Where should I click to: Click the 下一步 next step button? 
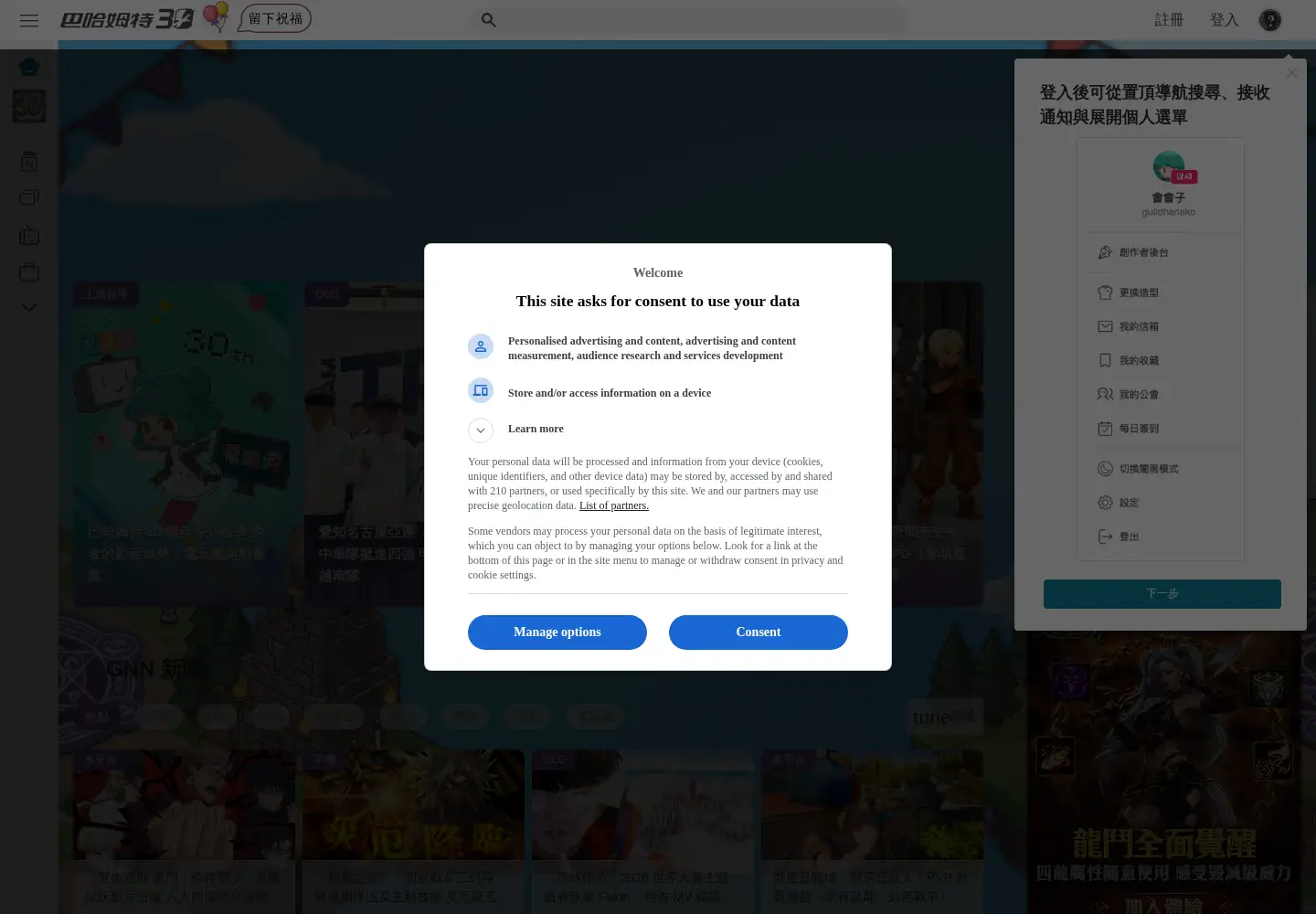click(x=1162, y=594)
